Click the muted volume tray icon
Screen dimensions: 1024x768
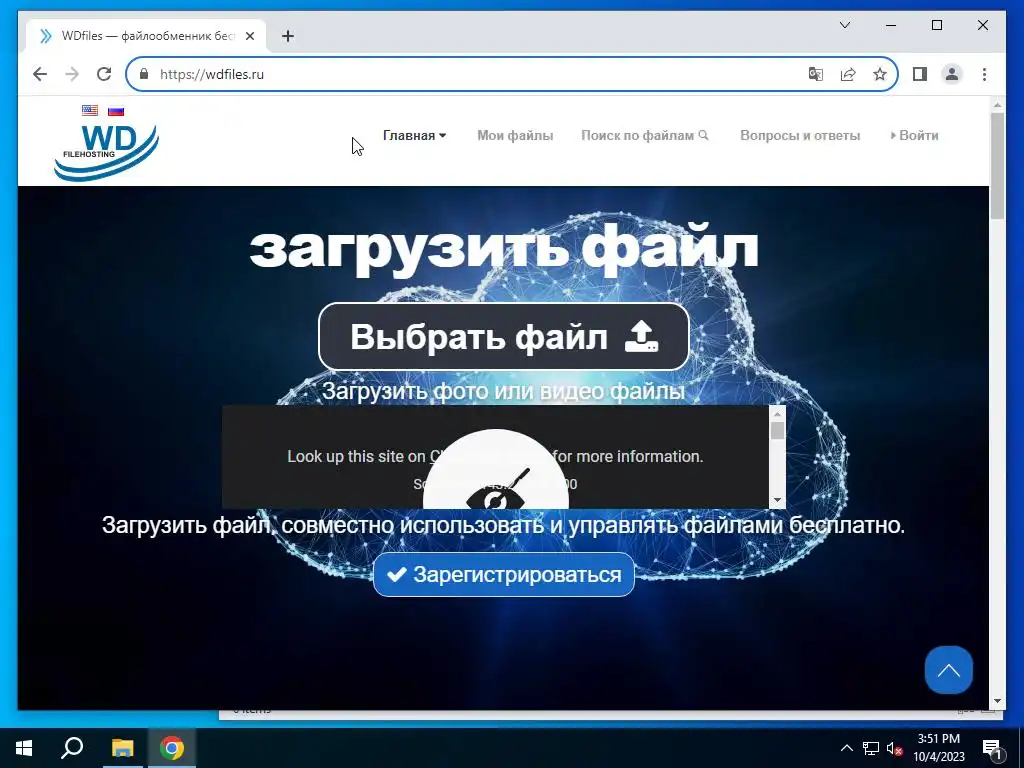[x=895, y=748]
